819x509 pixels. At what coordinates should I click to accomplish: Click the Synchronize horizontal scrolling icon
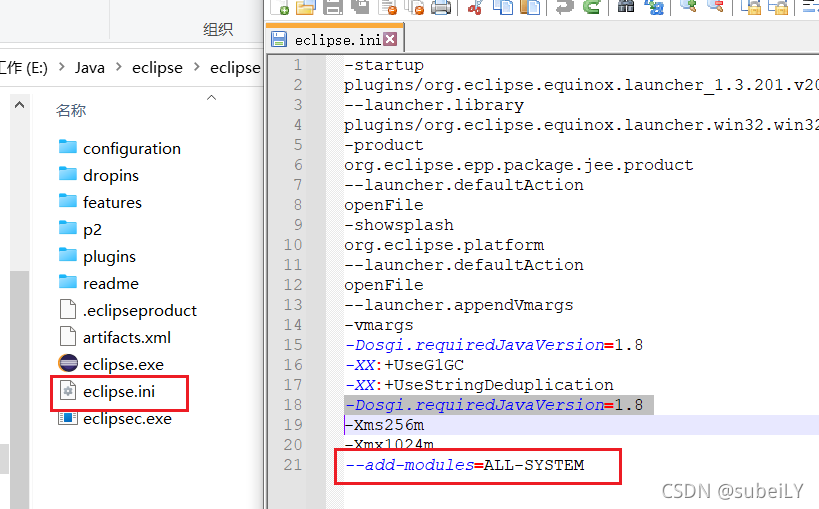pyautogui.click(x=780, y=7)
